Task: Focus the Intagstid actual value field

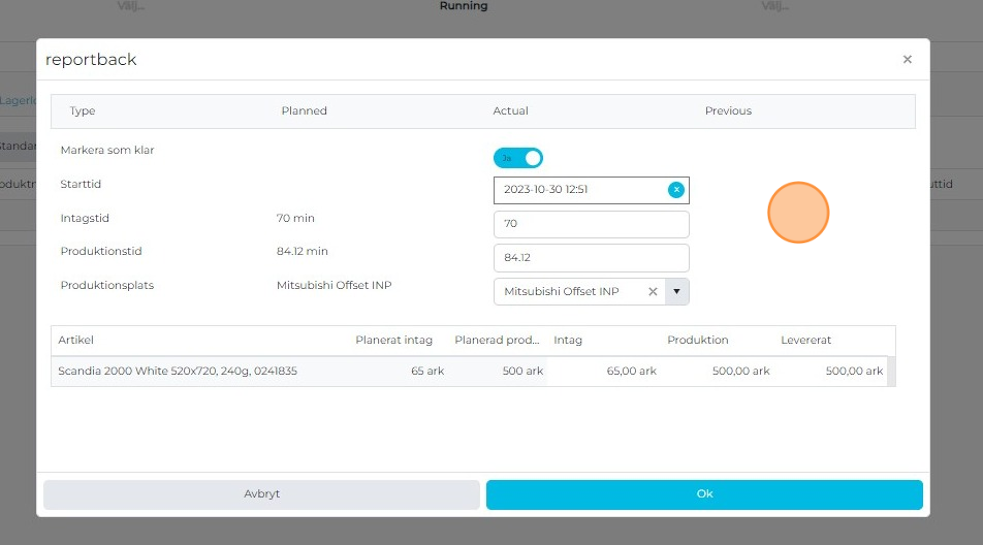Action: pos(591,224)
